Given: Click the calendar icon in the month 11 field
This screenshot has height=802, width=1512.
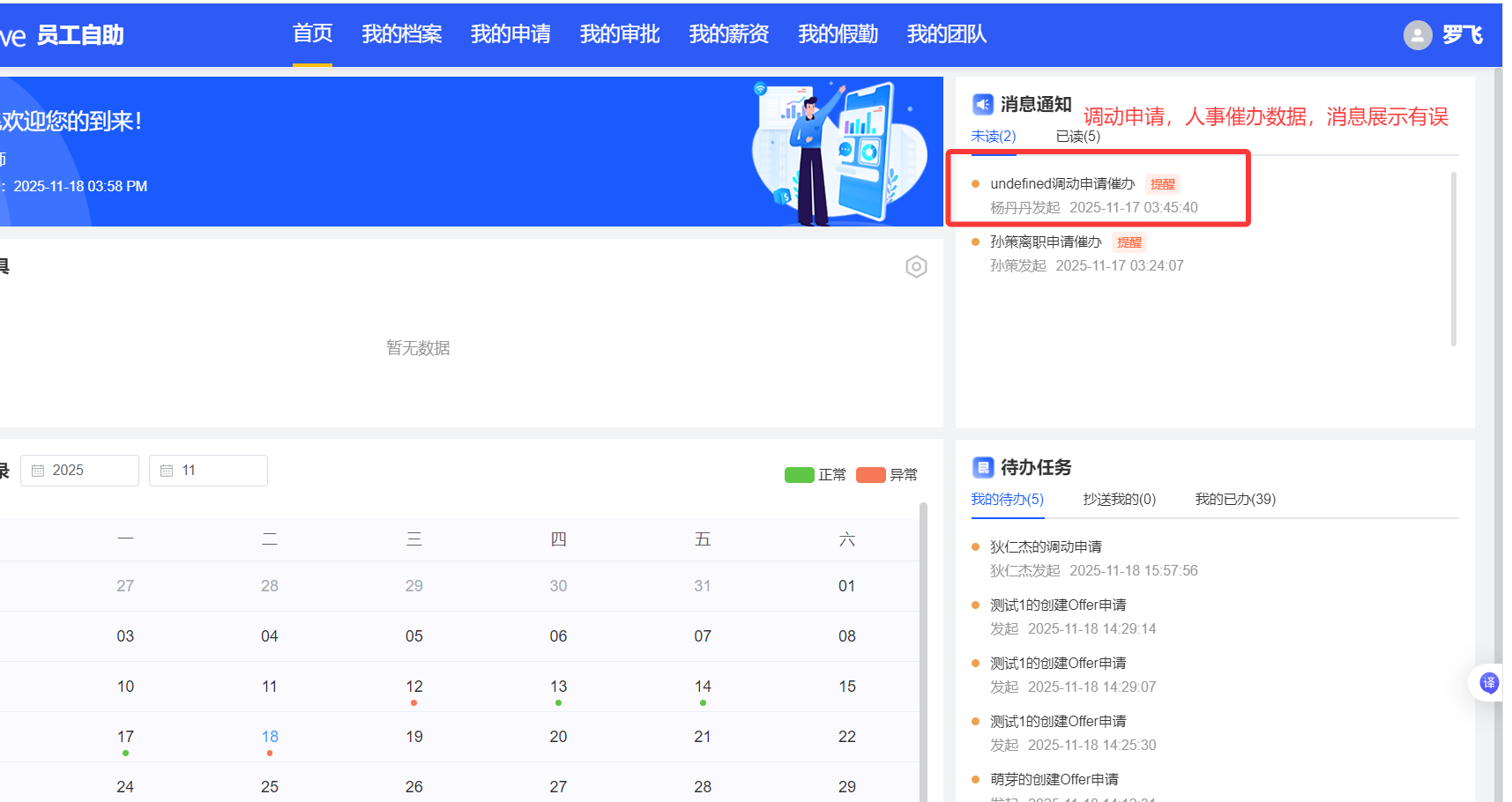Looking at the screenshot, I should (167, 471).
